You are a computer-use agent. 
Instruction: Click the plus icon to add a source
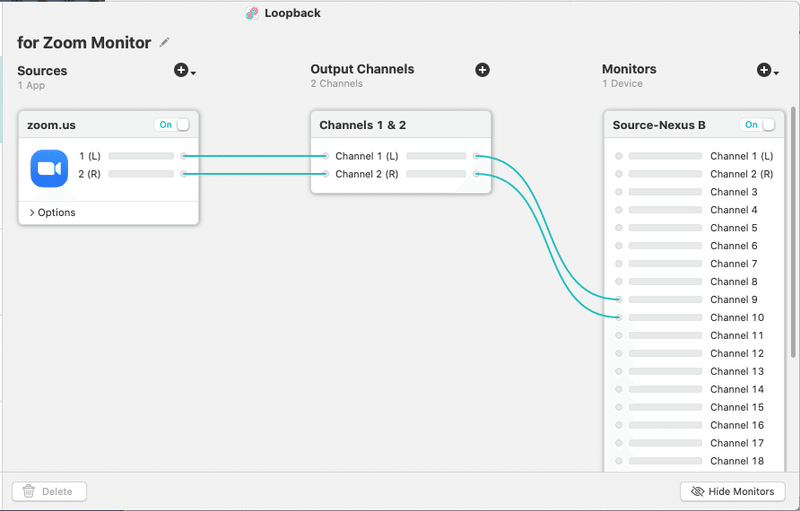tap(181, 71)
